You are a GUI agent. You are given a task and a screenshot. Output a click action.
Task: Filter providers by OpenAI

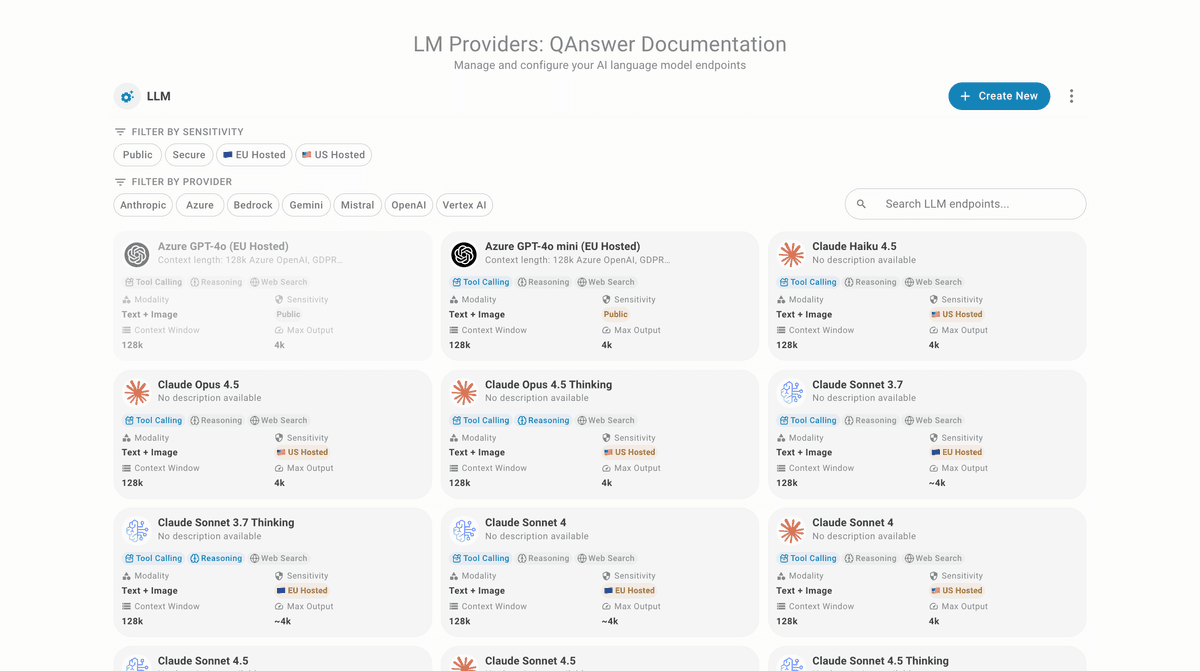click(x=409, y=205)
